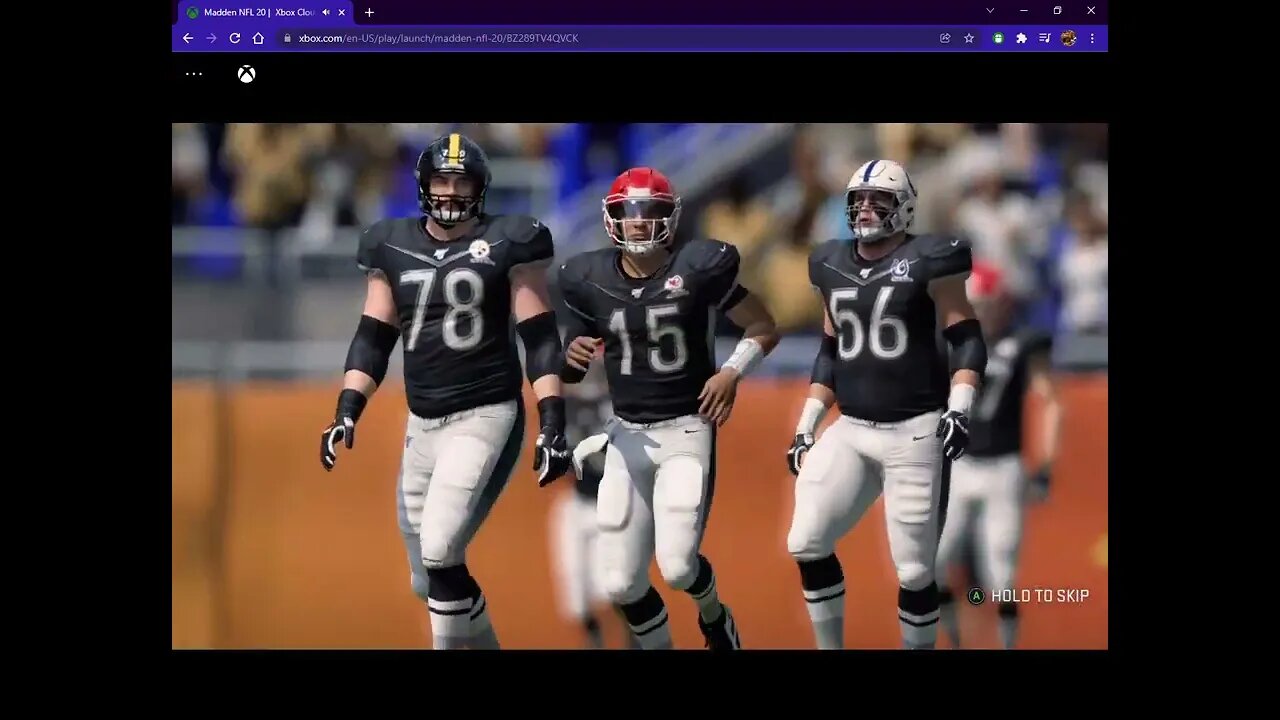View site security lock information
Image resolution: width=1280 pixels, height=720 pixels.
(x=287, y=38)
